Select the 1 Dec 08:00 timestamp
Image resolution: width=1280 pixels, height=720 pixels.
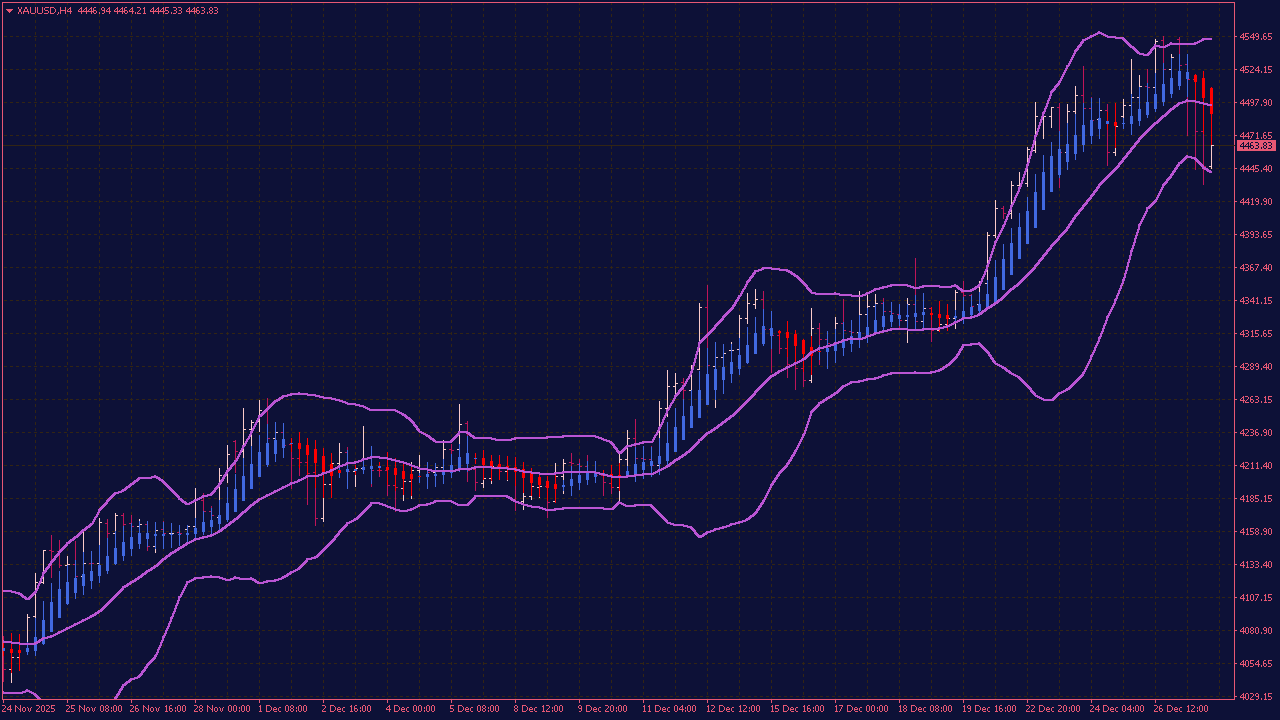coord(281,708)
